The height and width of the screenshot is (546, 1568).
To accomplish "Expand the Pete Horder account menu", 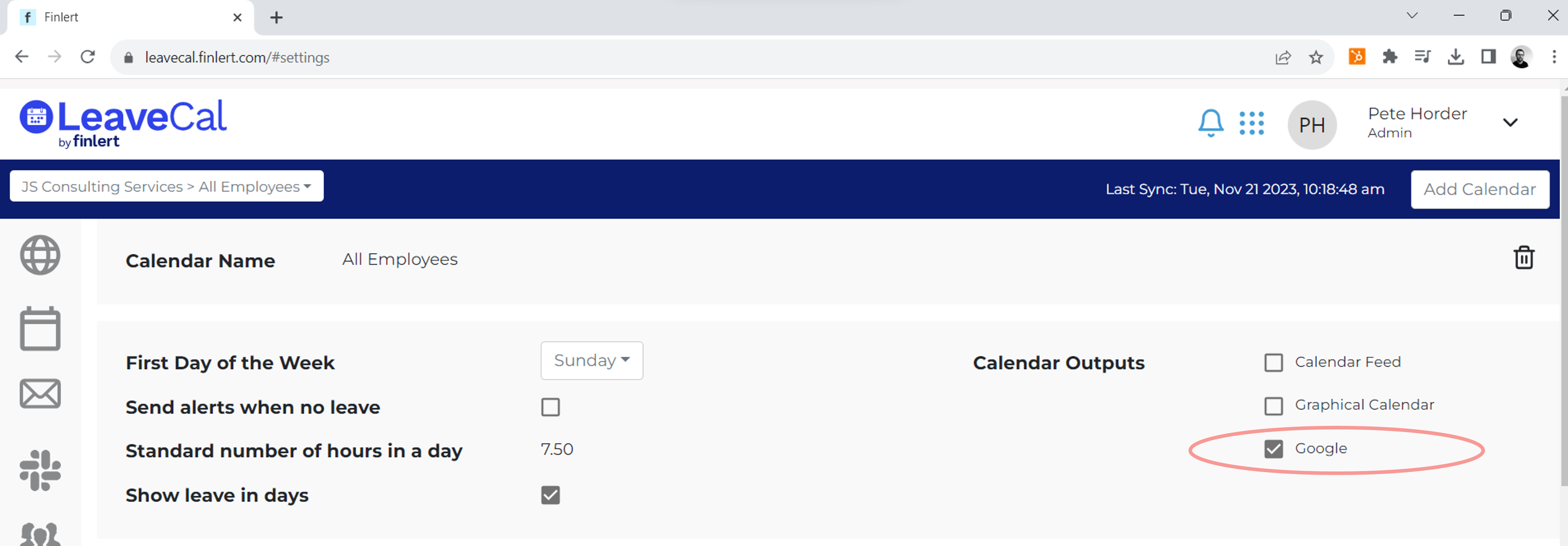I will tap(1510, 123).
